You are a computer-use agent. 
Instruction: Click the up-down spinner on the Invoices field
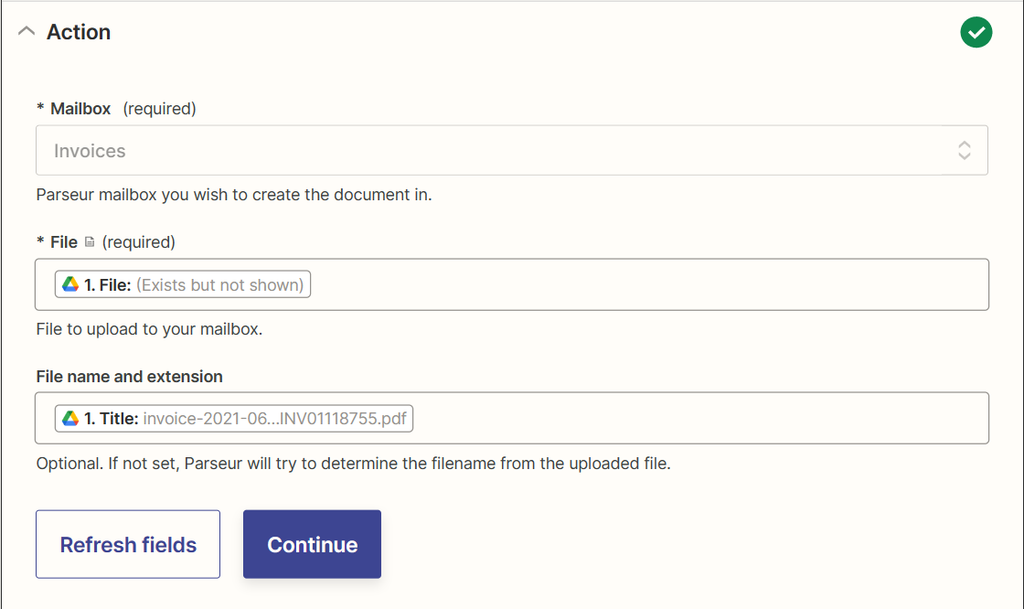pos(964,150)
